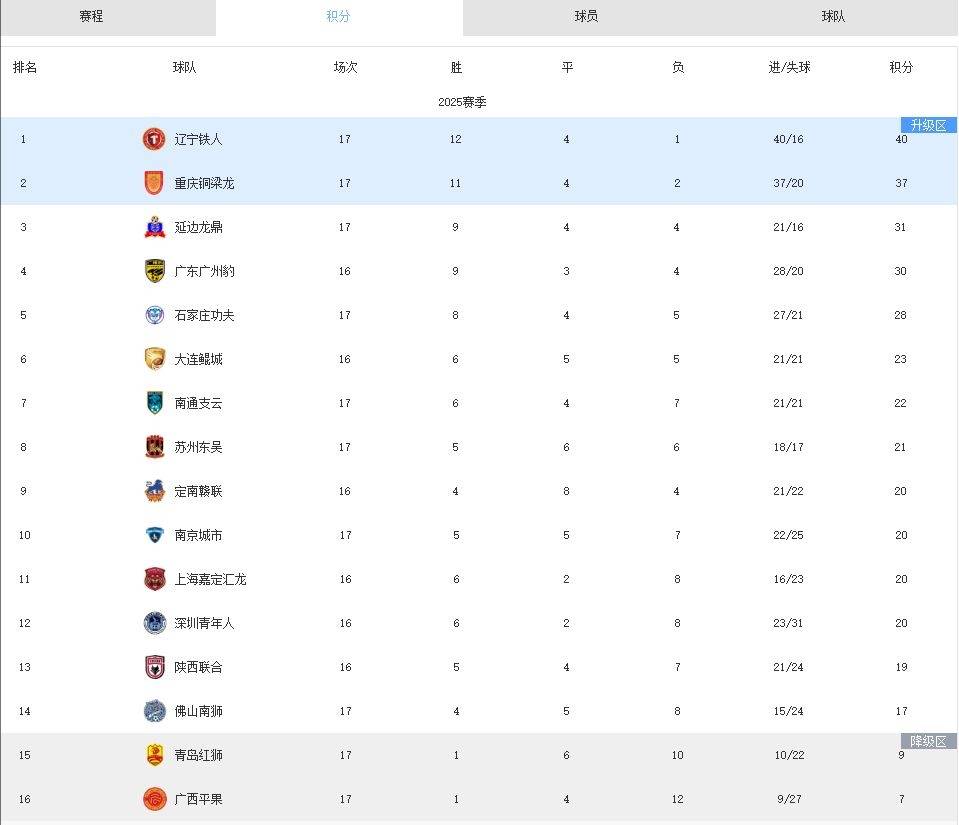Viewport: 959px width, 825px height.
Task: Switch to the 赛程 tab
Action: tap(91, 17)
